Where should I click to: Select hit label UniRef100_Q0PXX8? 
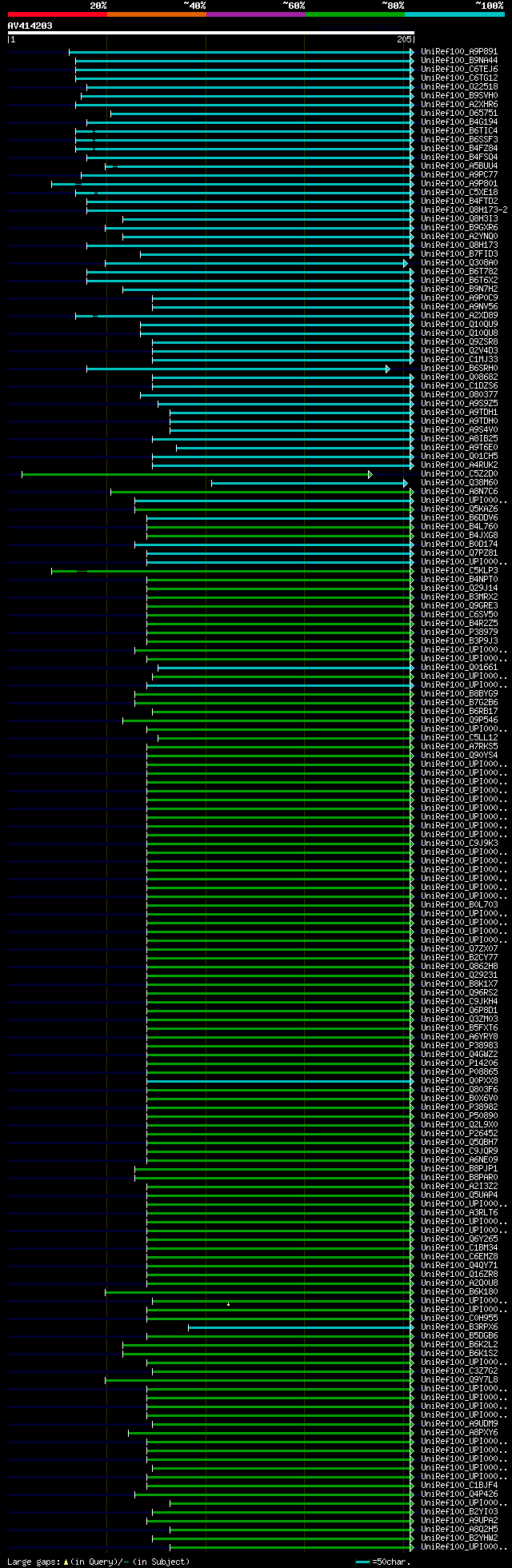tap(459, 1081)
